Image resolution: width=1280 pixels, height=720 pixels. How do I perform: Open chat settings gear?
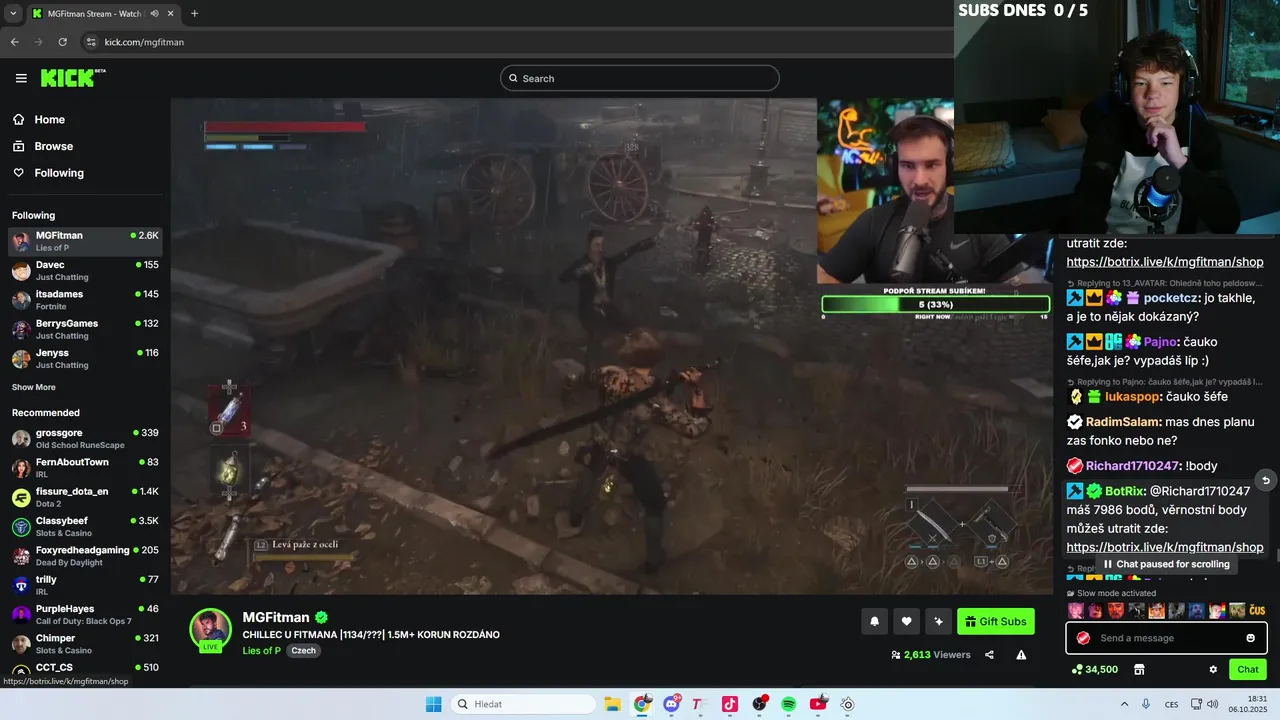1213,669
